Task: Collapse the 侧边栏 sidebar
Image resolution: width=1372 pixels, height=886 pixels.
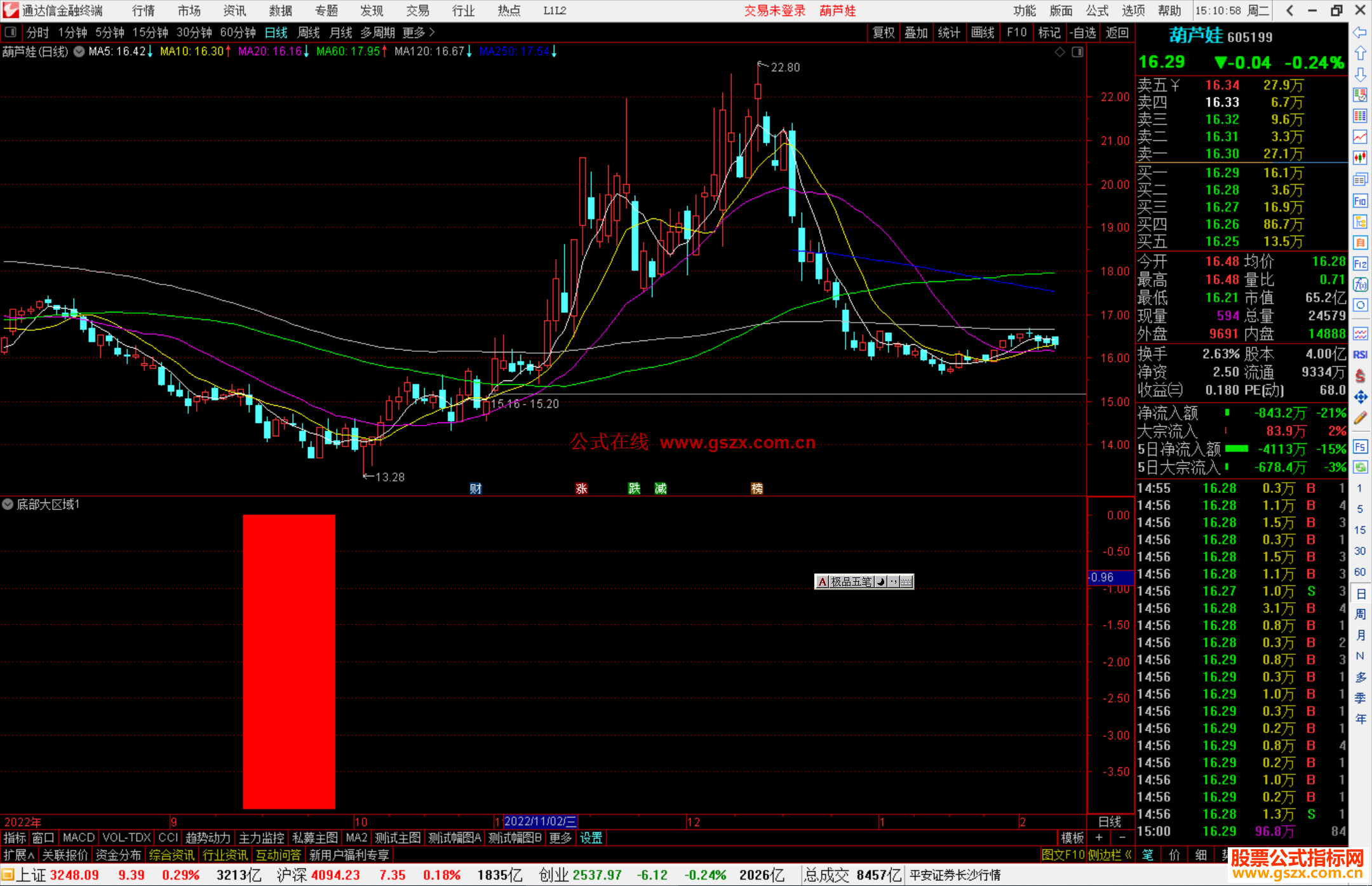Action: [1110, 855]
